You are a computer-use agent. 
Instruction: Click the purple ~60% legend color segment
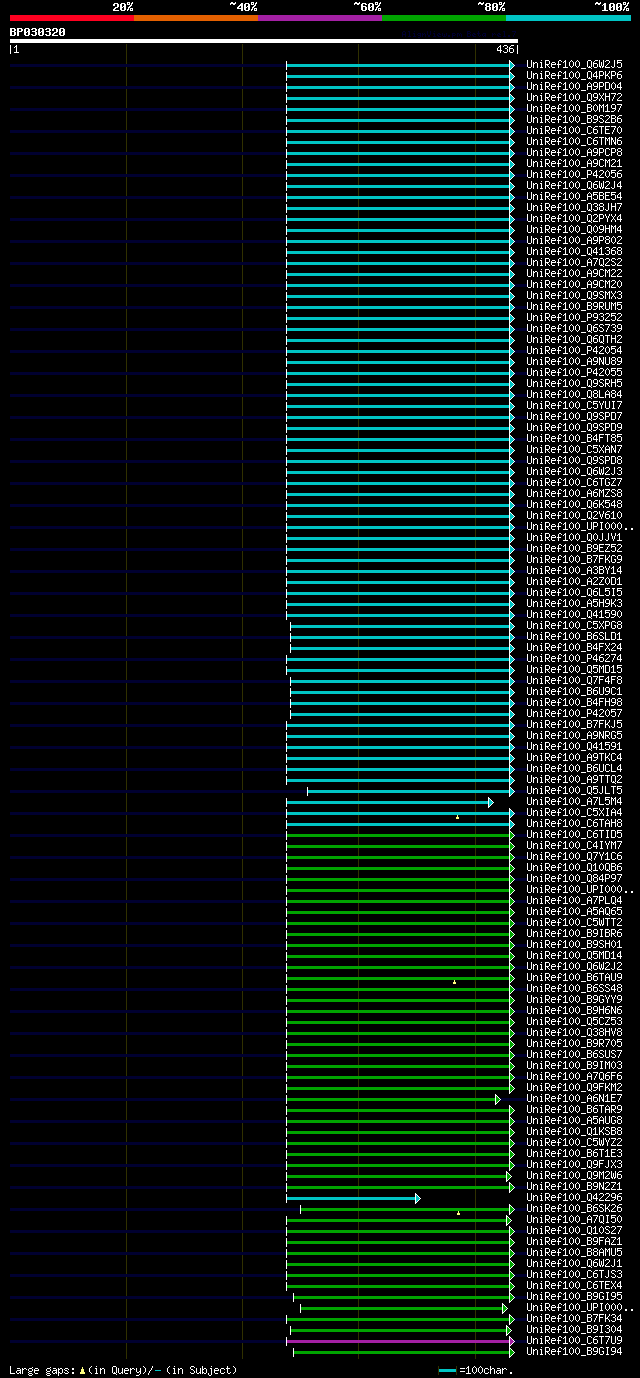pyautogui.click(x=319, y=18)
